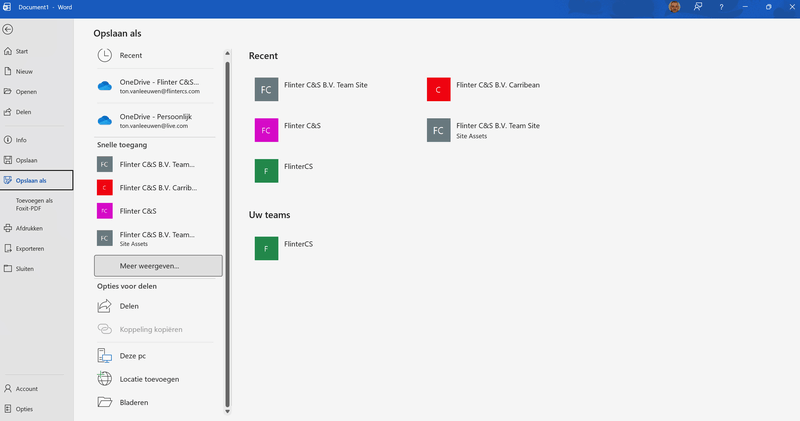
Task: Select the Deze pc computer icon
Action: point(105,356)
